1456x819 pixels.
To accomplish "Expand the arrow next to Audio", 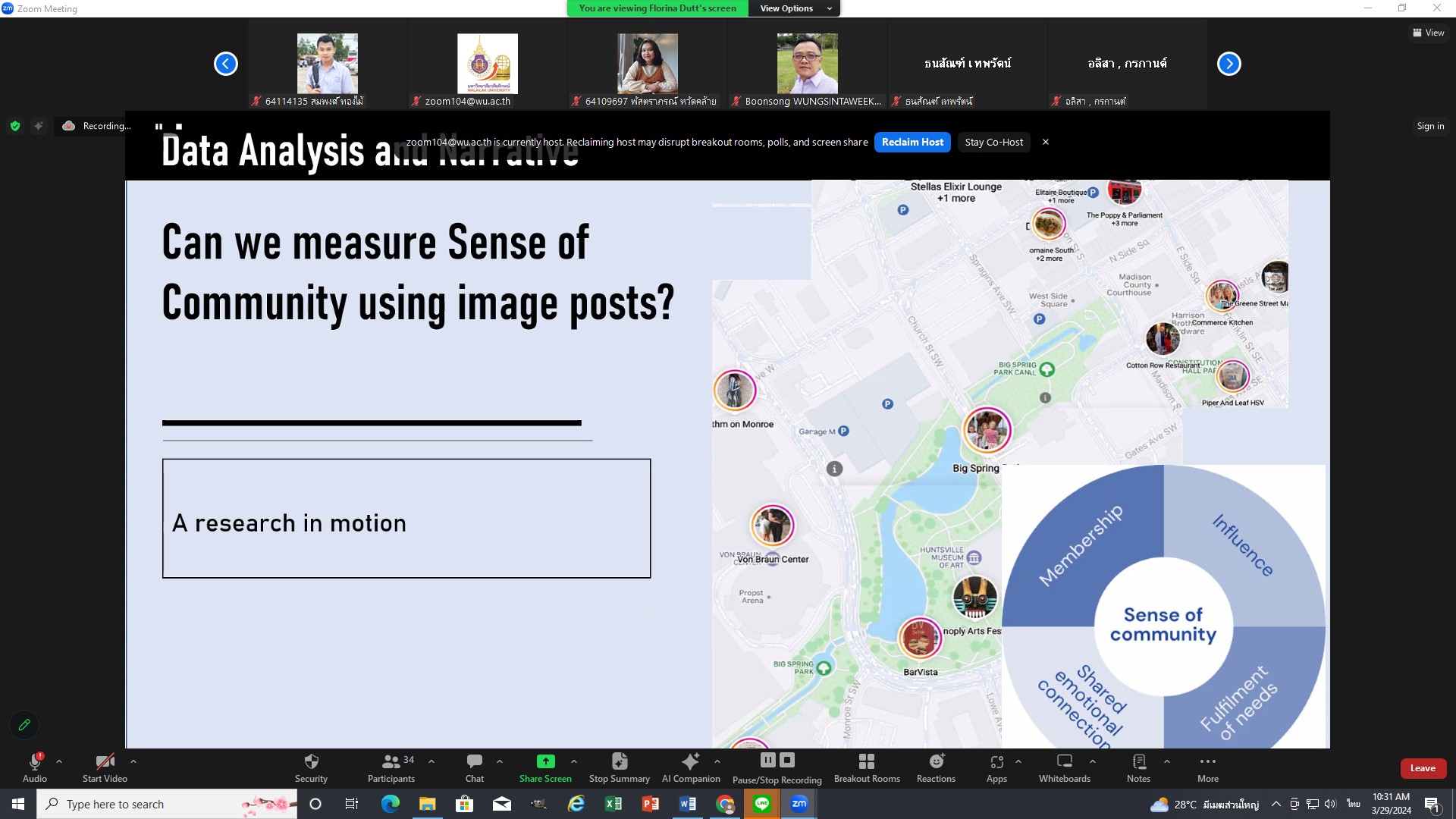I will 59,761.
